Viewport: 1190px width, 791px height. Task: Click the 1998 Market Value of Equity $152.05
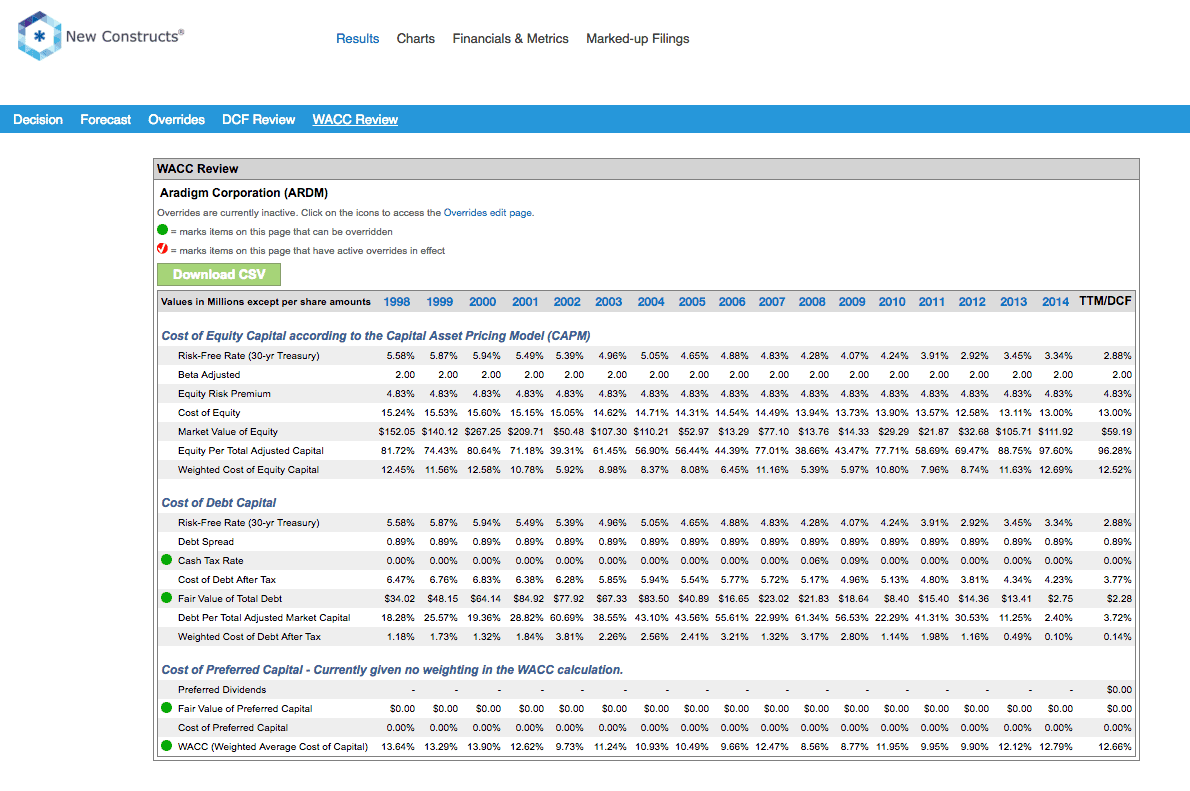tap(397, 432)
